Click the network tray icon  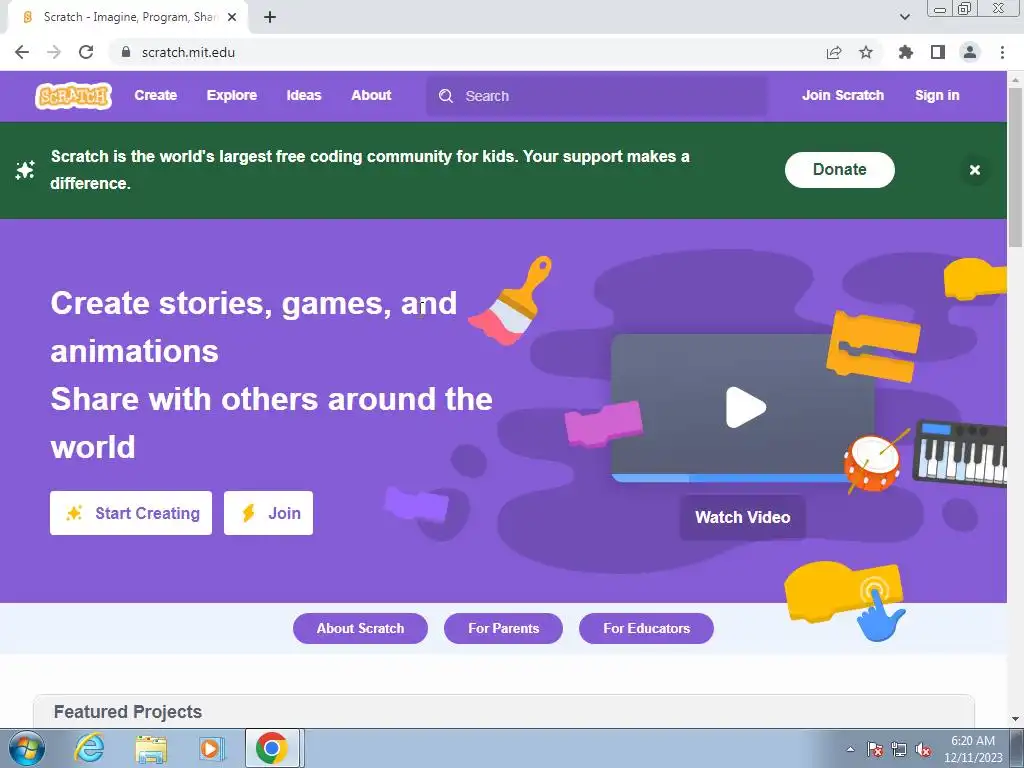click(899, 750)
